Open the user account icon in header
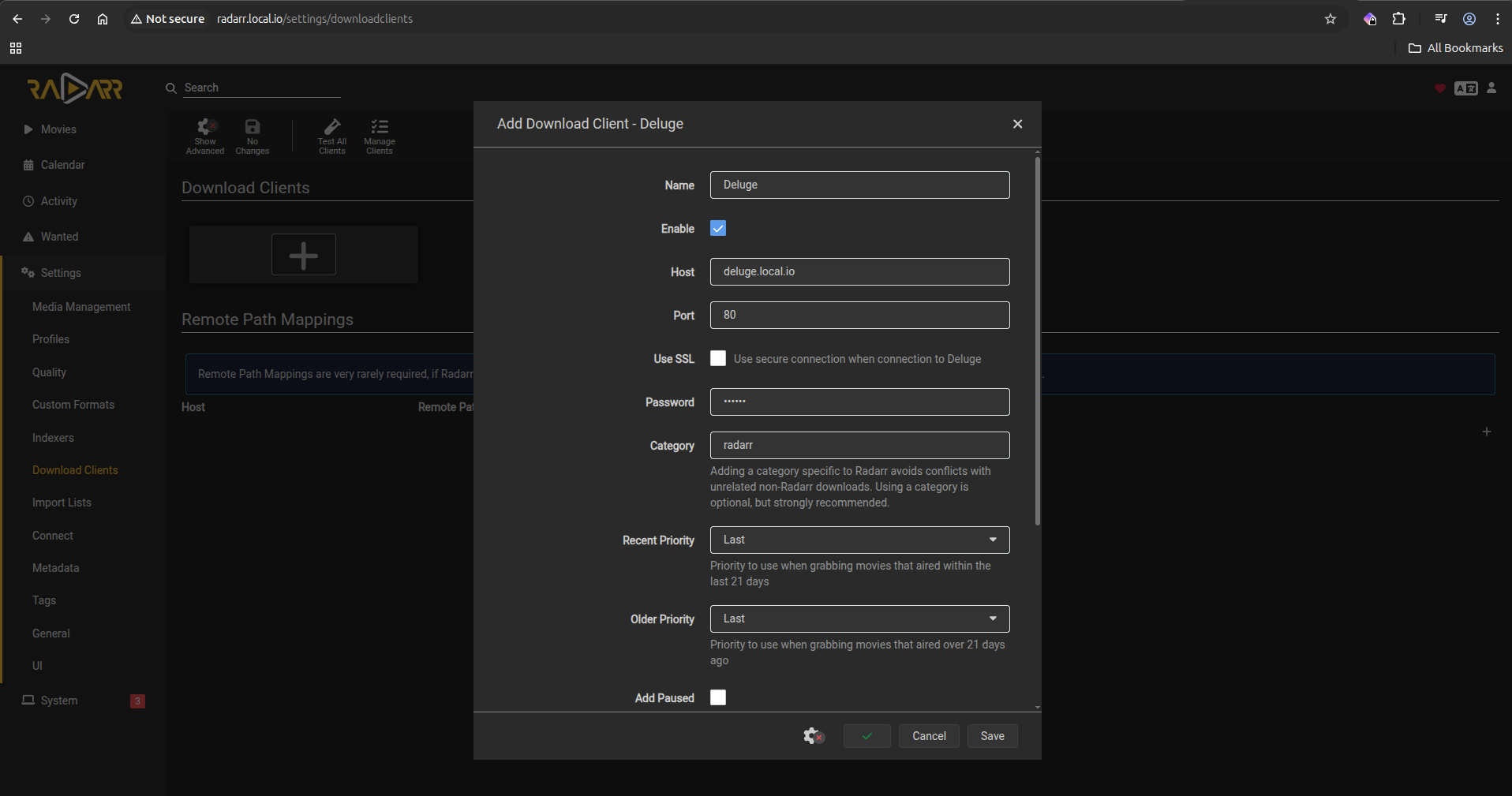 (1491, 88)
